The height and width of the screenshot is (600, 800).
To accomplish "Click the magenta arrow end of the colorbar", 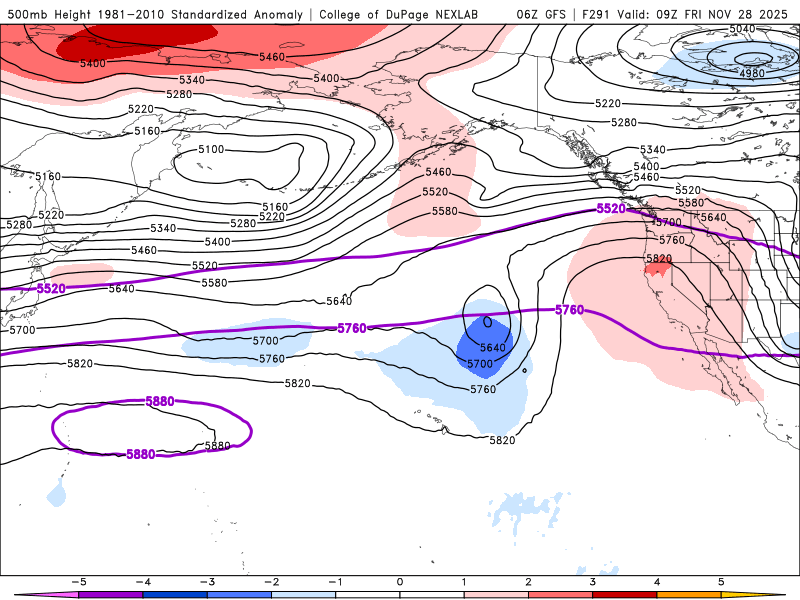I will point(46,595).
